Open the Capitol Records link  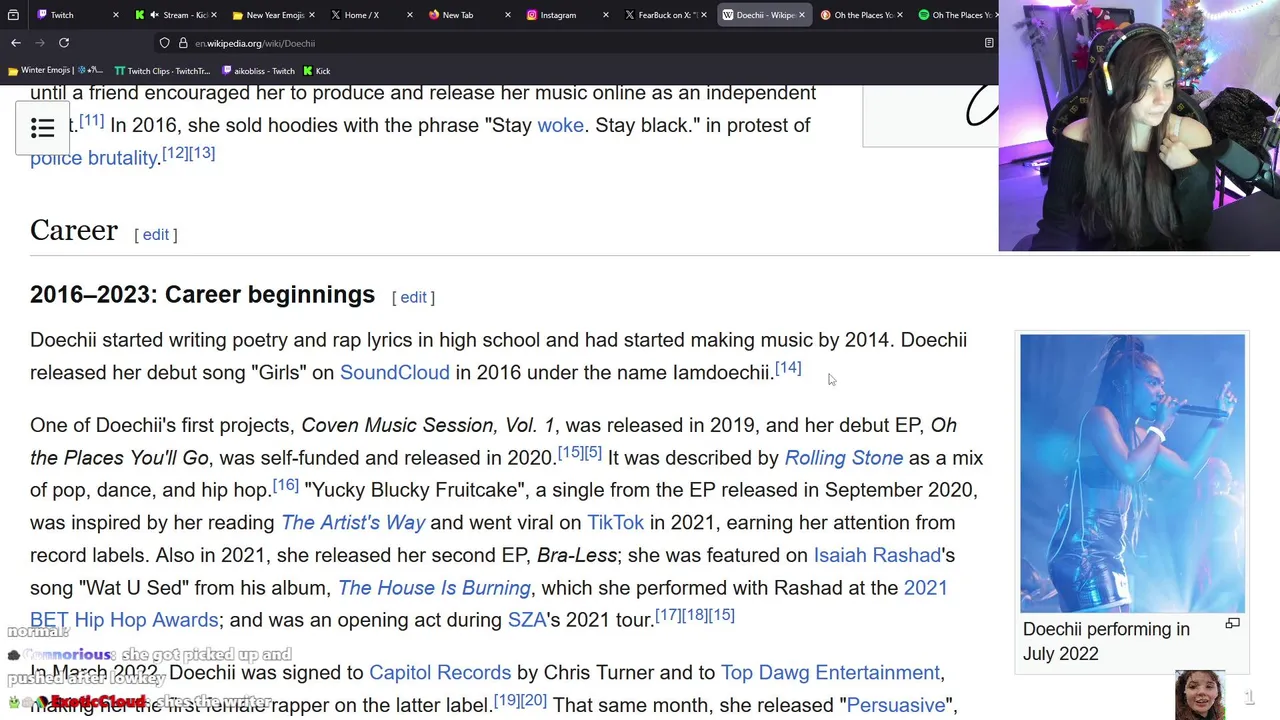440,673
